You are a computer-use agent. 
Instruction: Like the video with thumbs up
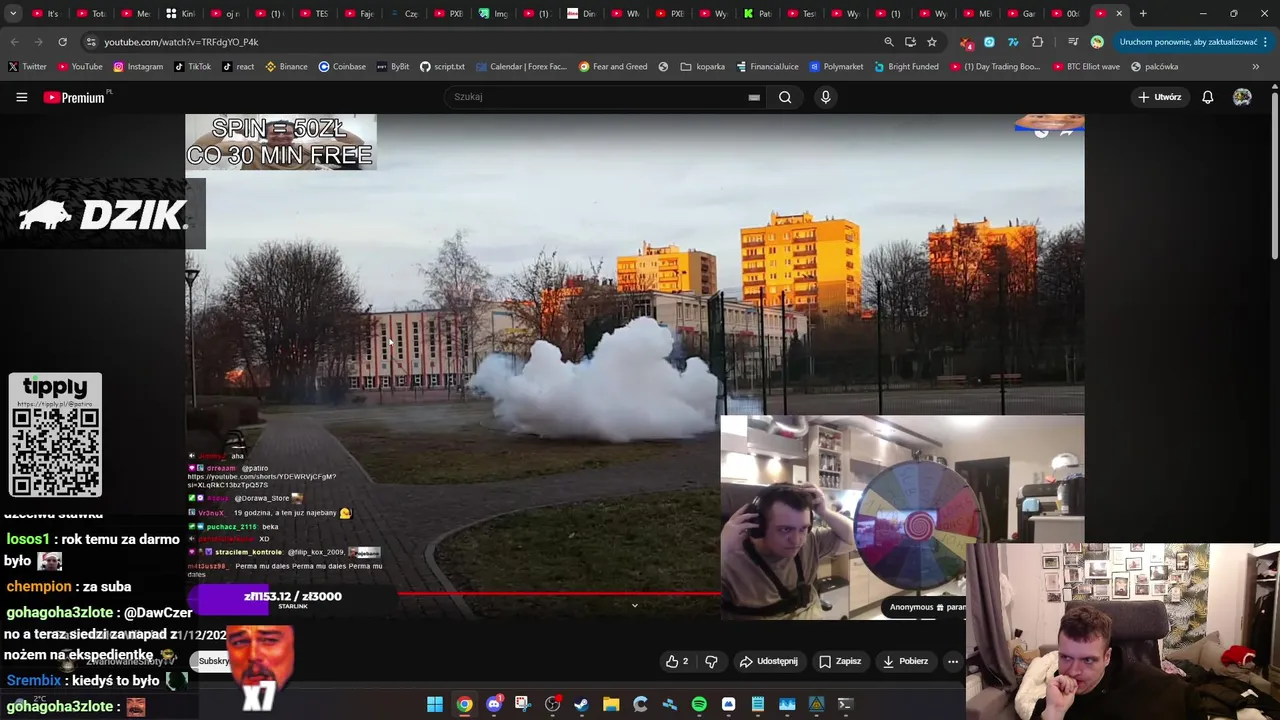pos(677,661)
